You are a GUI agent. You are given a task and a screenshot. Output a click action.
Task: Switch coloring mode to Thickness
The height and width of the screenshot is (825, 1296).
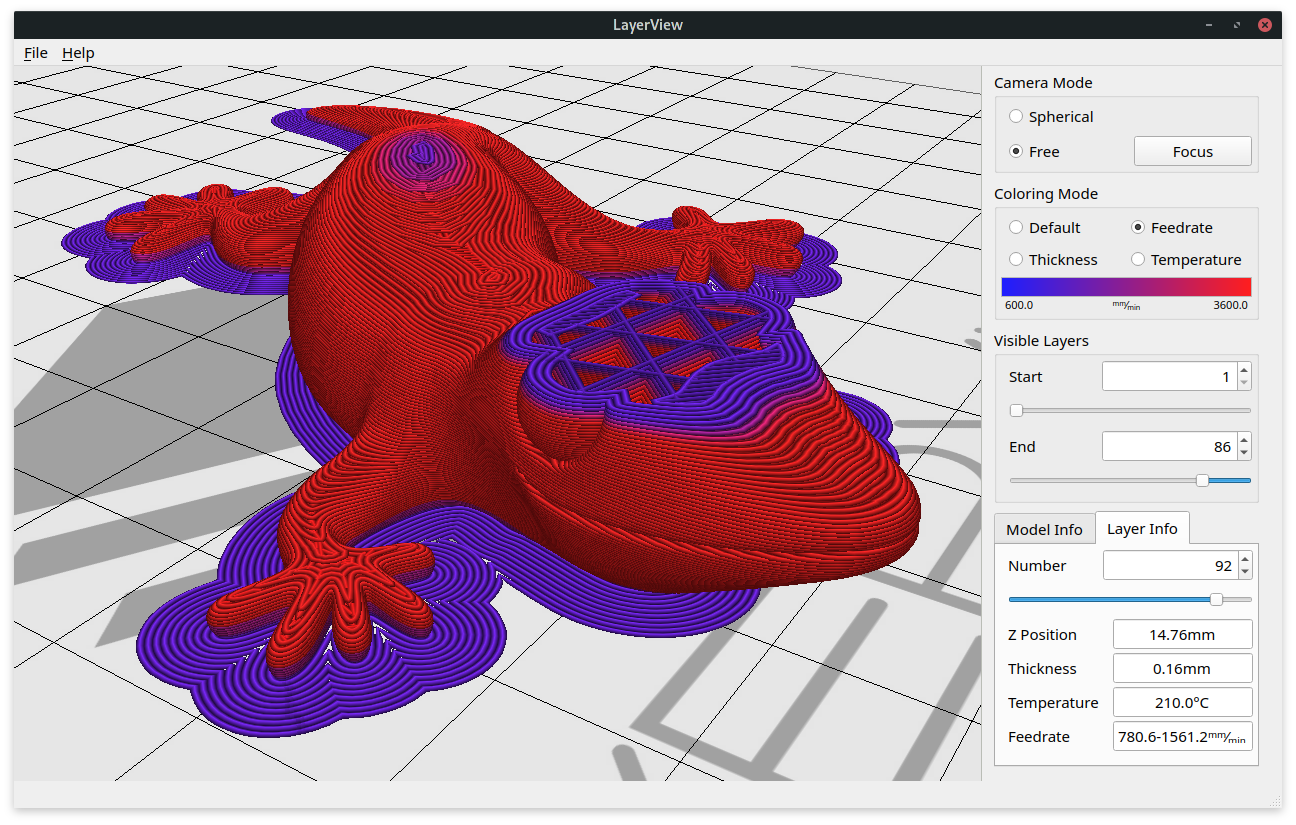click(x=1016, y=260)
